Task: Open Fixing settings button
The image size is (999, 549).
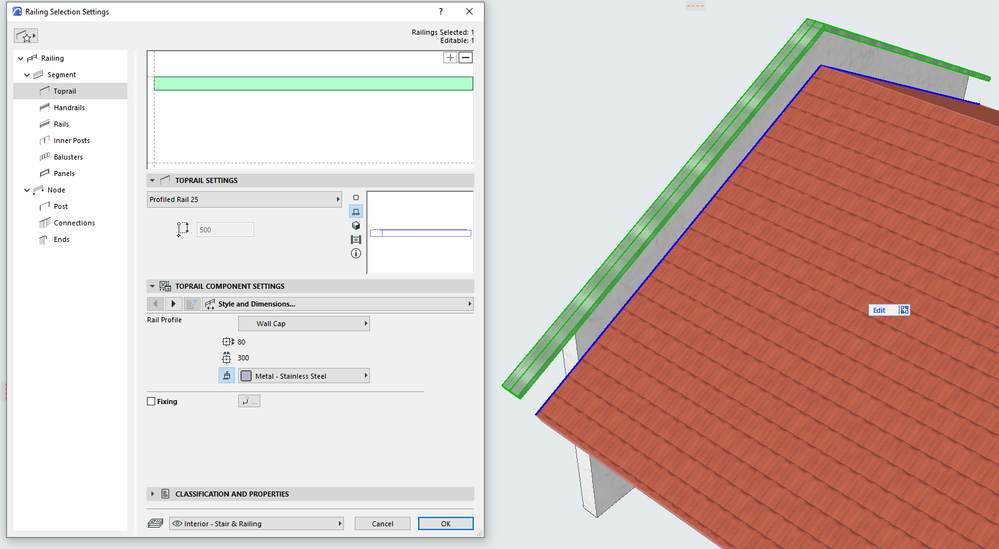Action: (x=249, y=401)
